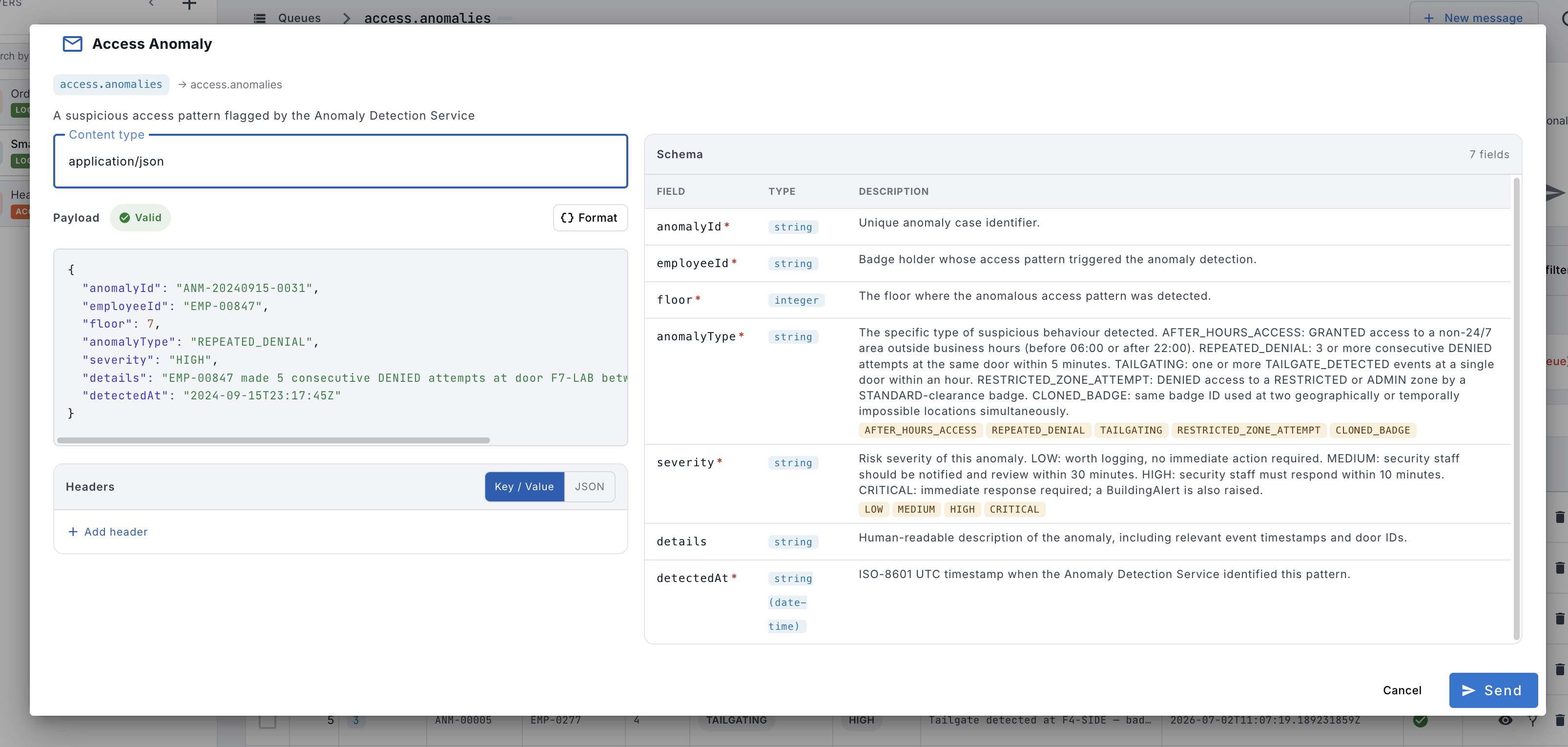Click the HIGH severity chip
The width and height of the screenshot is (1568, 747).
962,509
